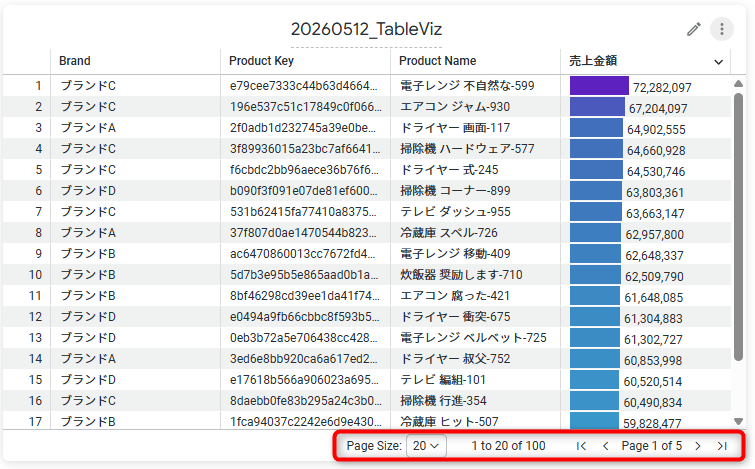Go to the first page
755x469 pixels.
tap(581, 446)
